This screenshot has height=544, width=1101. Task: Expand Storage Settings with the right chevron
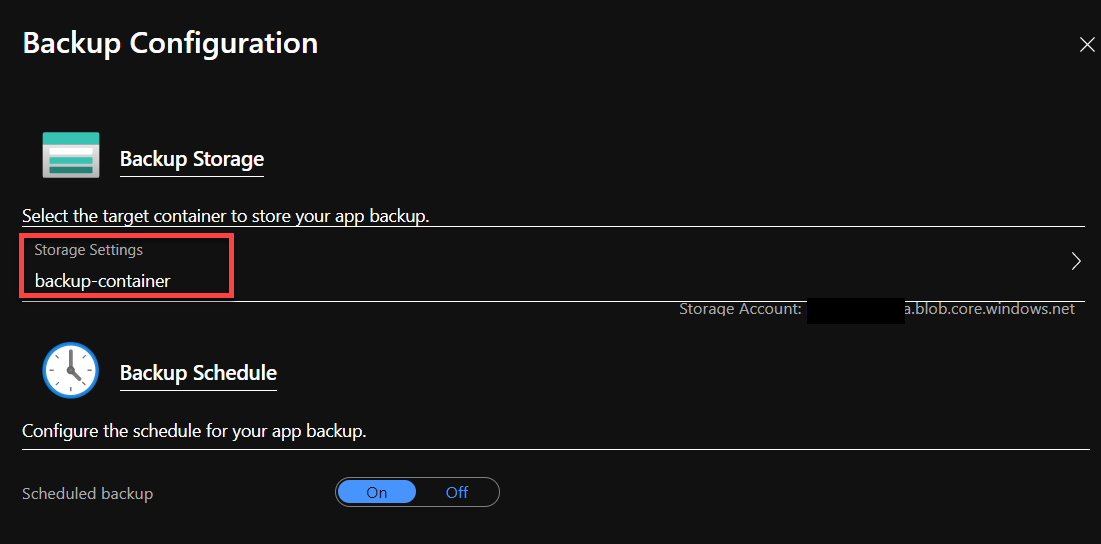coord(1076,261)
